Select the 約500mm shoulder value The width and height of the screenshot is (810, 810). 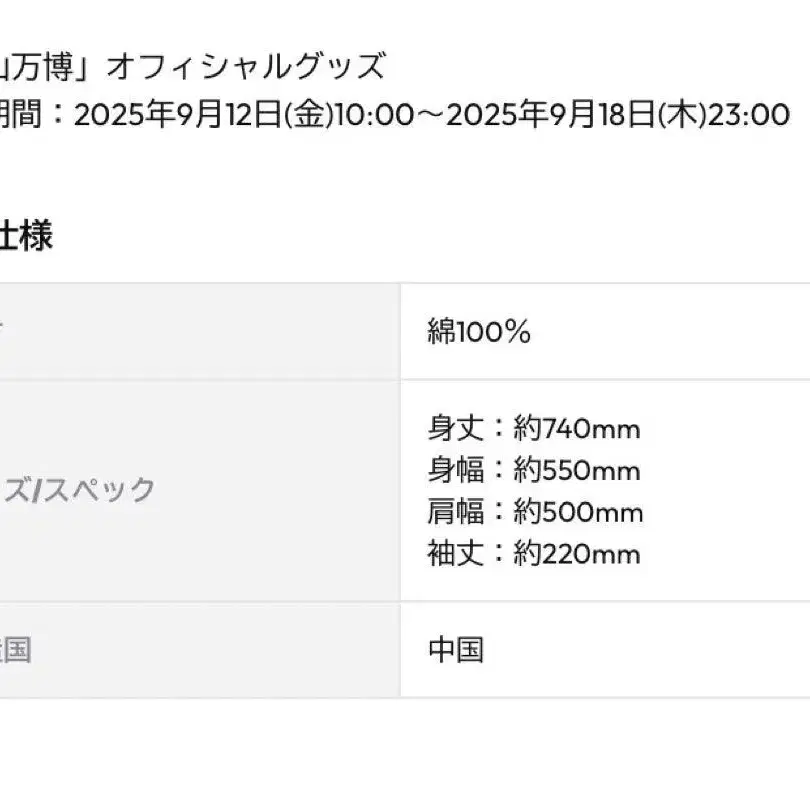(x=577, y=513)
